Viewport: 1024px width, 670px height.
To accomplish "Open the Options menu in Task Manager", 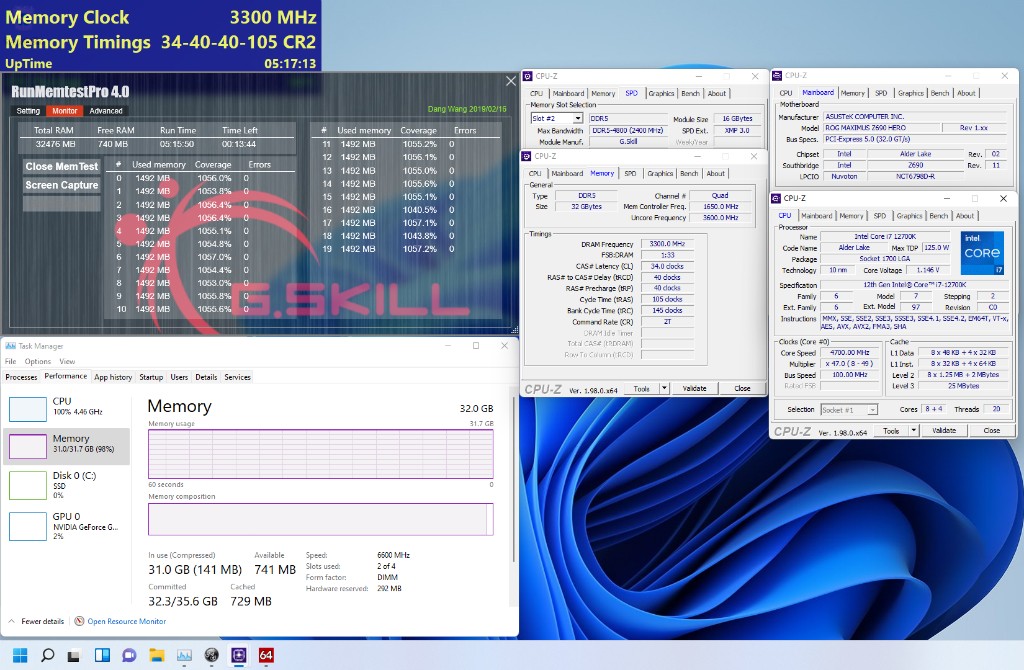I will click(38, 361).
